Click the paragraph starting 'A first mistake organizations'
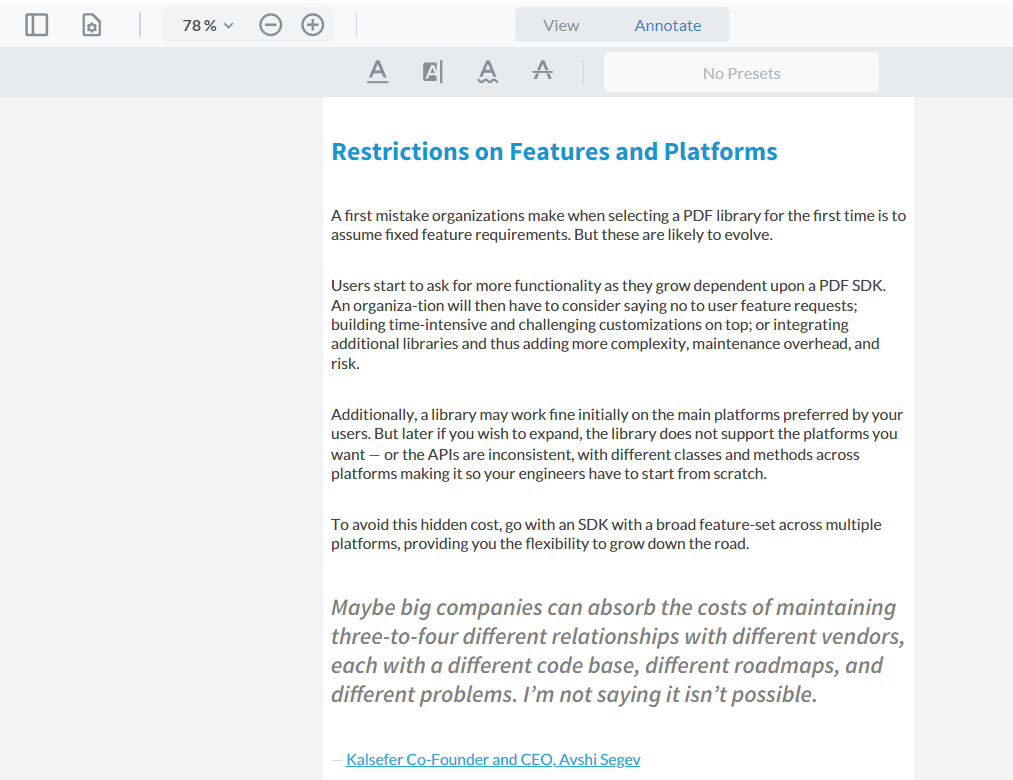 [618, 225]
